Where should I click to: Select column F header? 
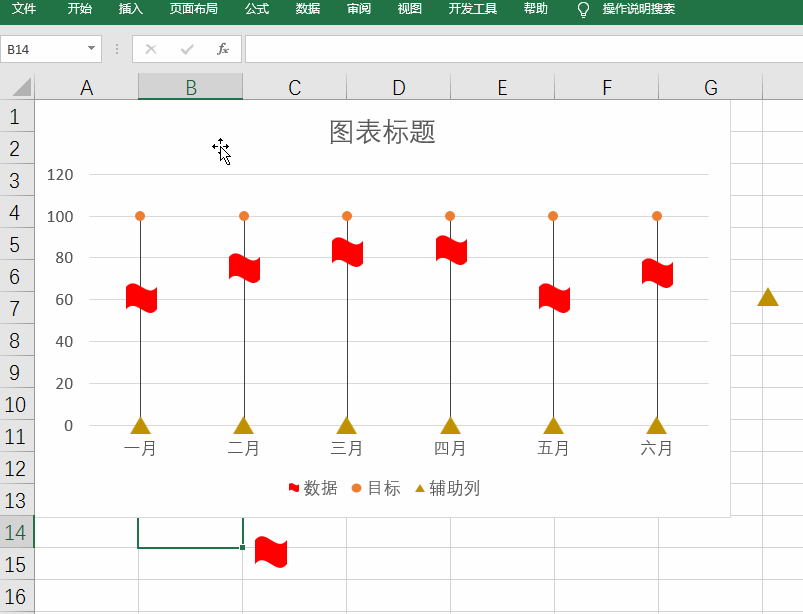coord(607,87)
